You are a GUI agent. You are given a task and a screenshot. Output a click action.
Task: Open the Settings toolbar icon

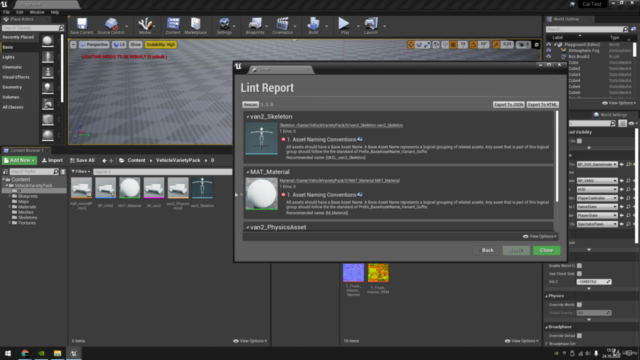tap(224, 26)
